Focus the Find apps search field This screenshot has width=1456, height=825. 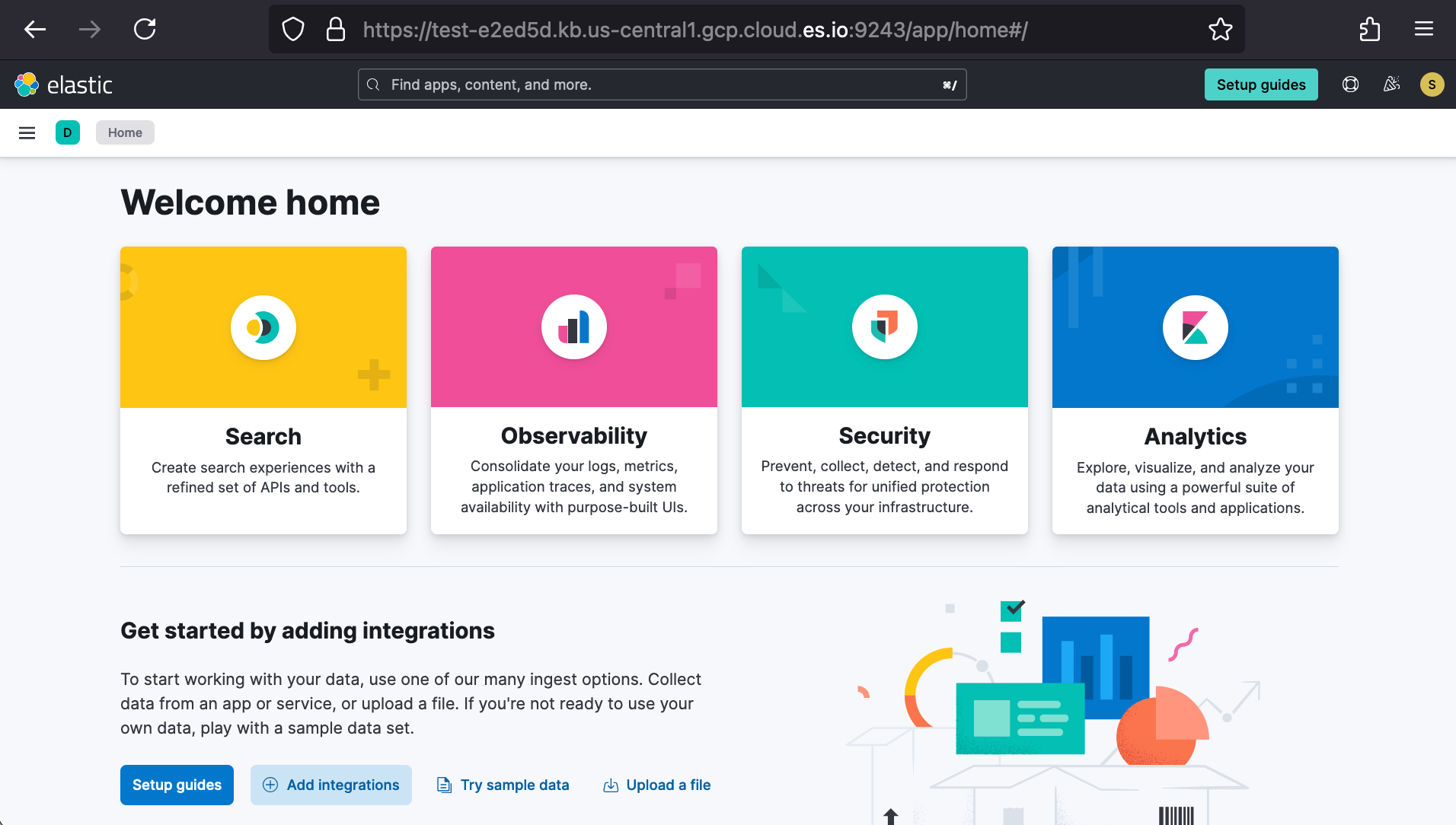coord(663,84)
